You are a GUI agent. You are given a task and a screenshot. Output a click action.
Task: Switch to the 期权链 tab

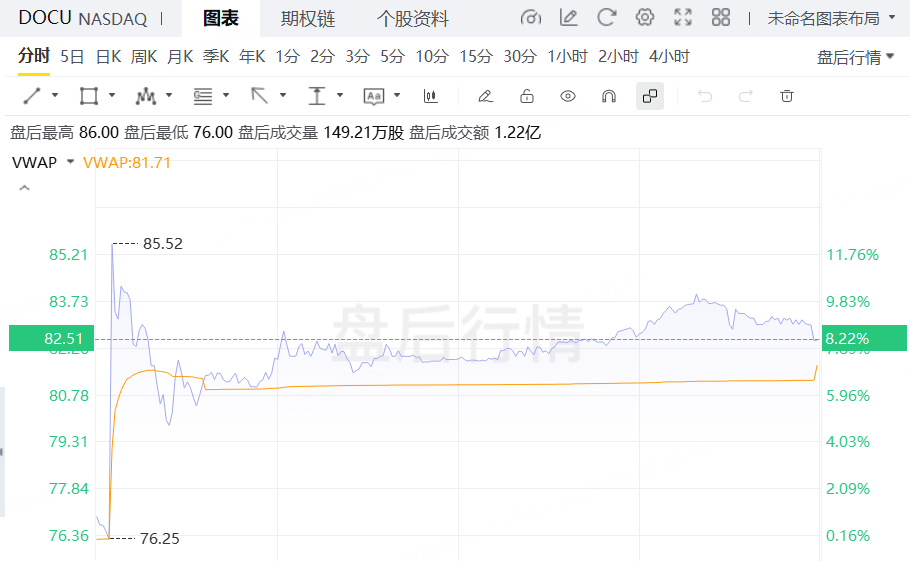pos(307,19)
